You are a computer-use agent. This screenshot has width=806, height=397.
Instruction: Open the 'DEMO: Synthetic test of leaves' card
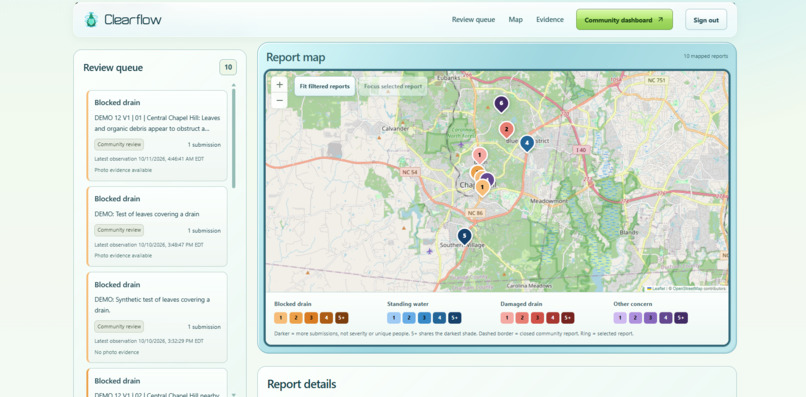157,317
